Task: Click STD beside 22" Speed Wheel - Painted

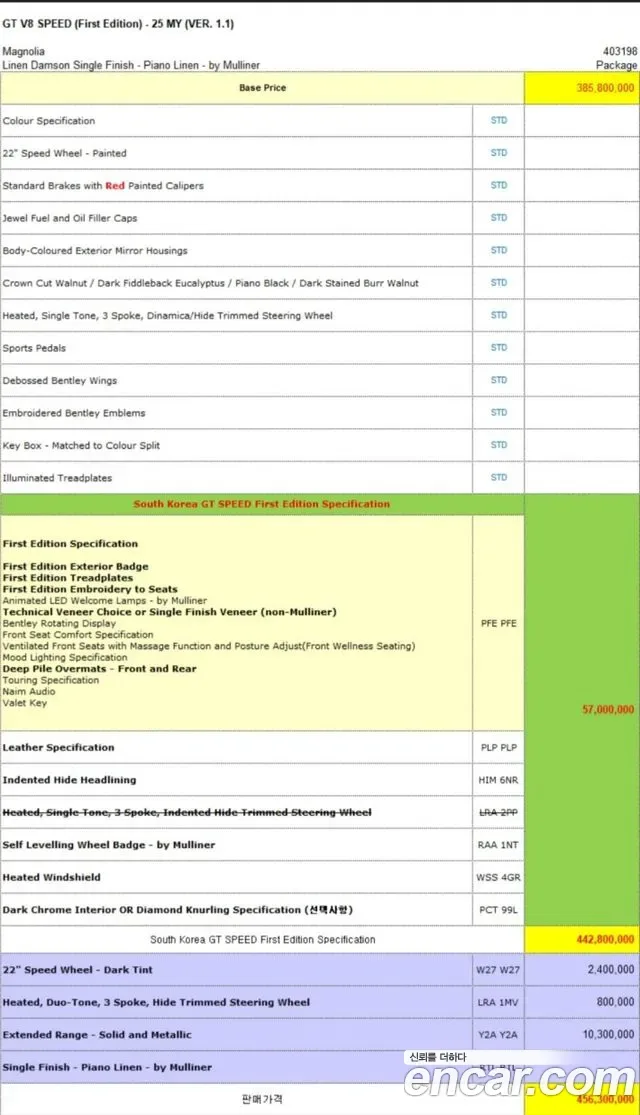Action: click(498, 153)
